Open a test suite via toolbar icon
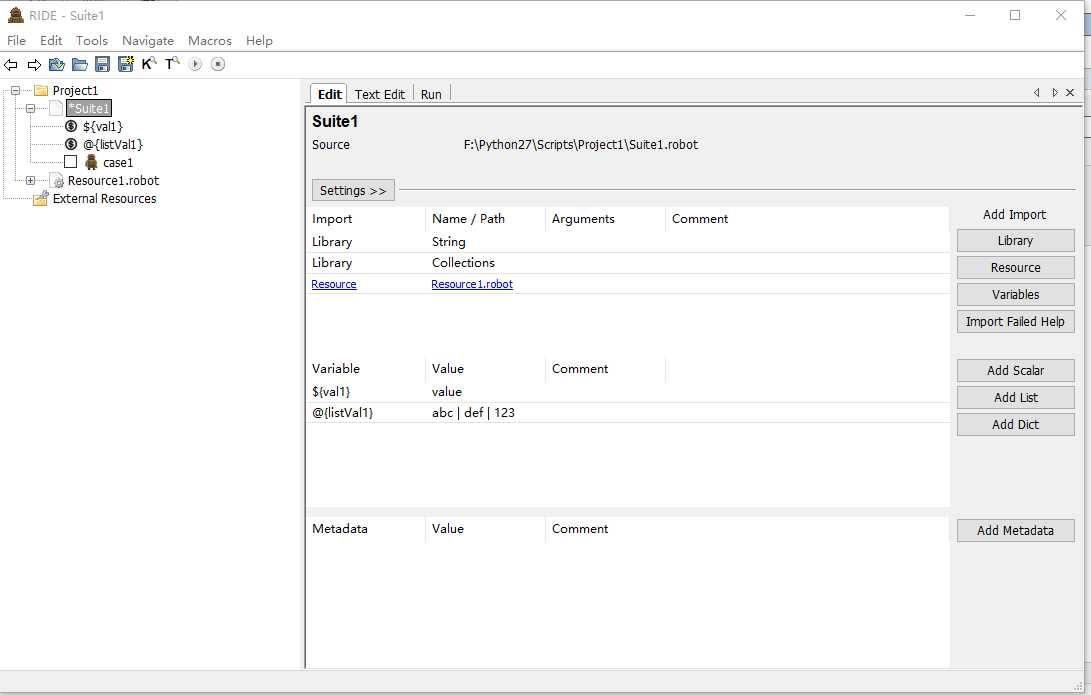Image resolution: width=1091 pixels, height=695 pixels. coord(57,65)
